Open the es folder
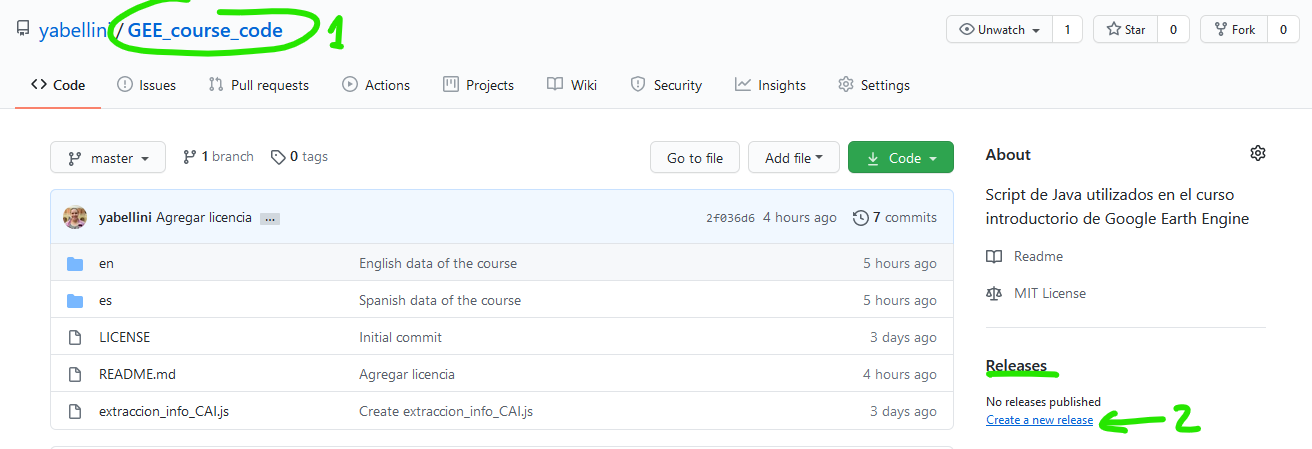The width and height of the screenshot is (1312, 449). click(x=105, y=300)
